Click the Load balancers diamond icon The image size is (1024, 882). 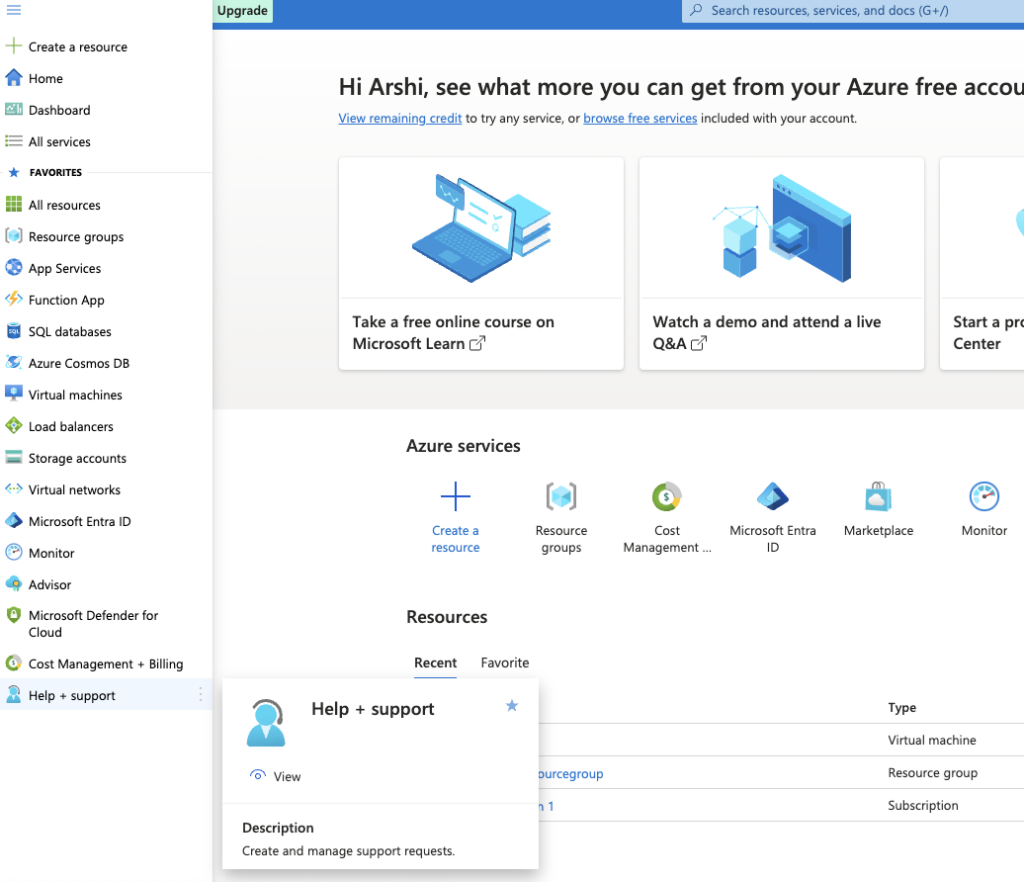coord(14,426)
